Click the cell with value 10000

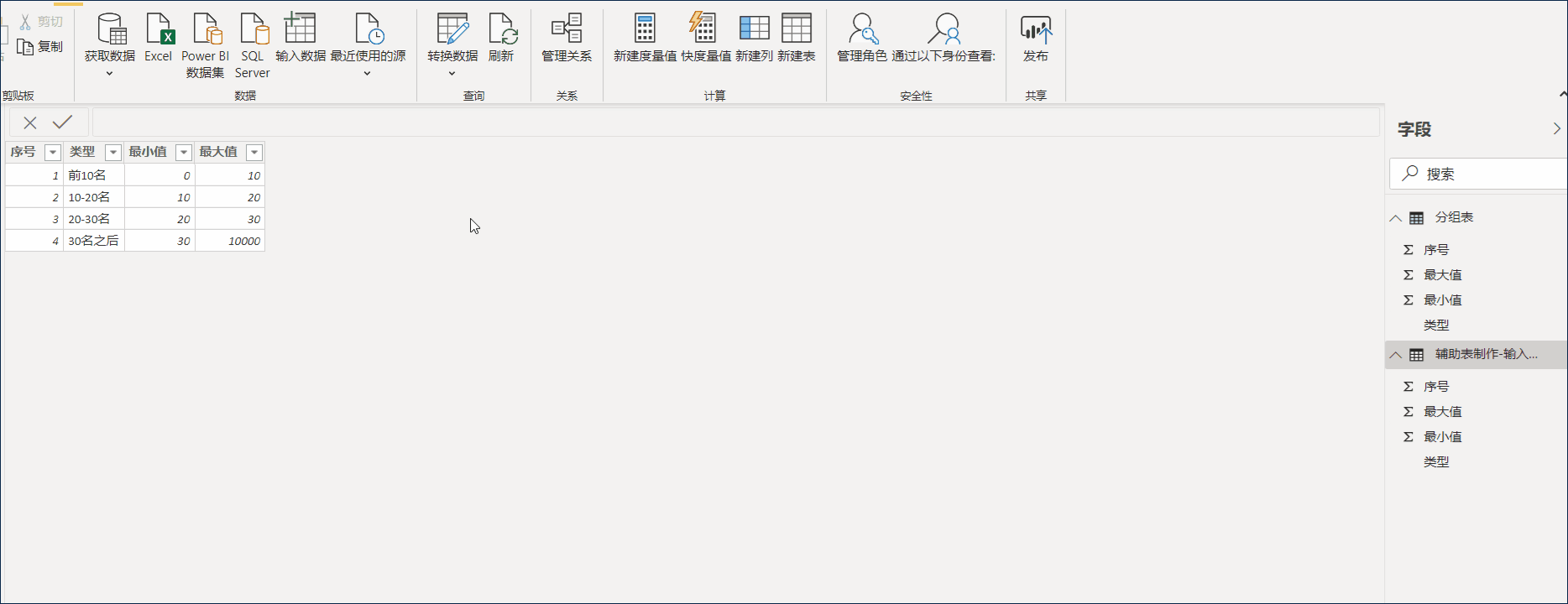pyautogui.click(x=230, y=241)
